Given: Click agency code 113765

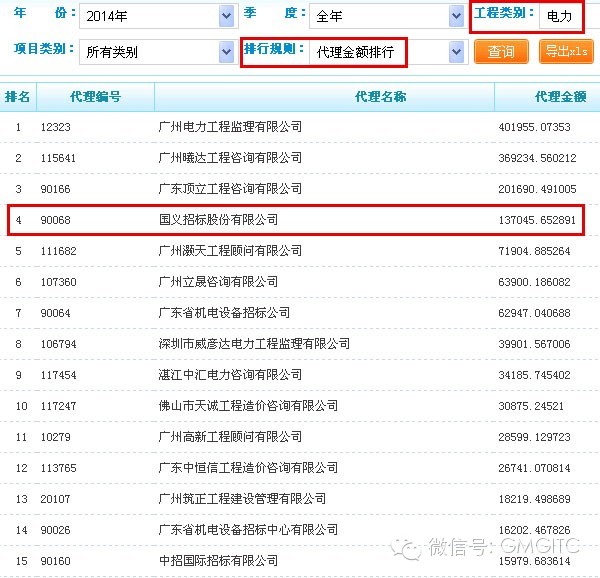Looking at the screenshot, I should 59,468.
